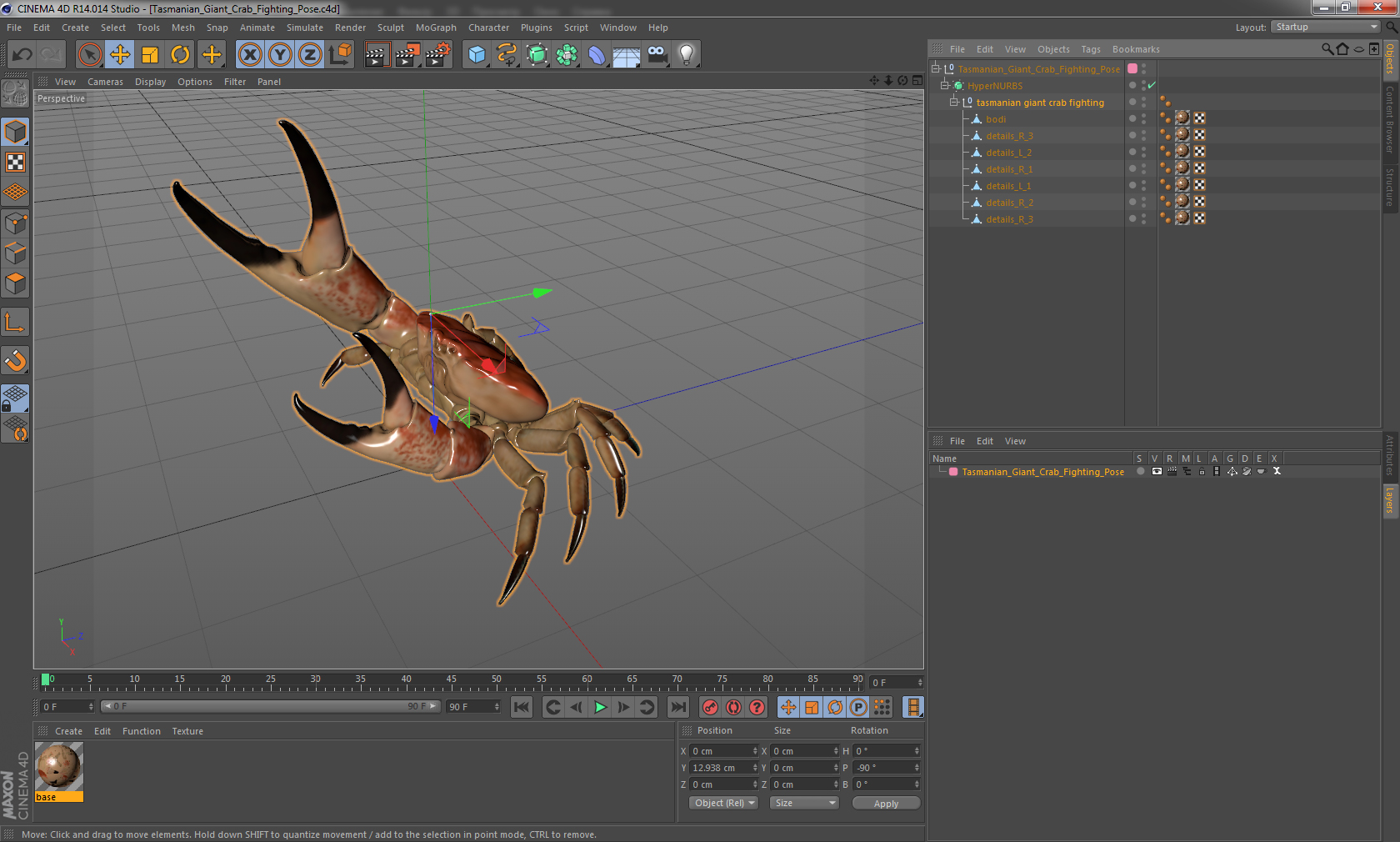This screenshot has width=1400, height=842.
Task: Step the Rotation P value spinner
Action: (917, 768)
